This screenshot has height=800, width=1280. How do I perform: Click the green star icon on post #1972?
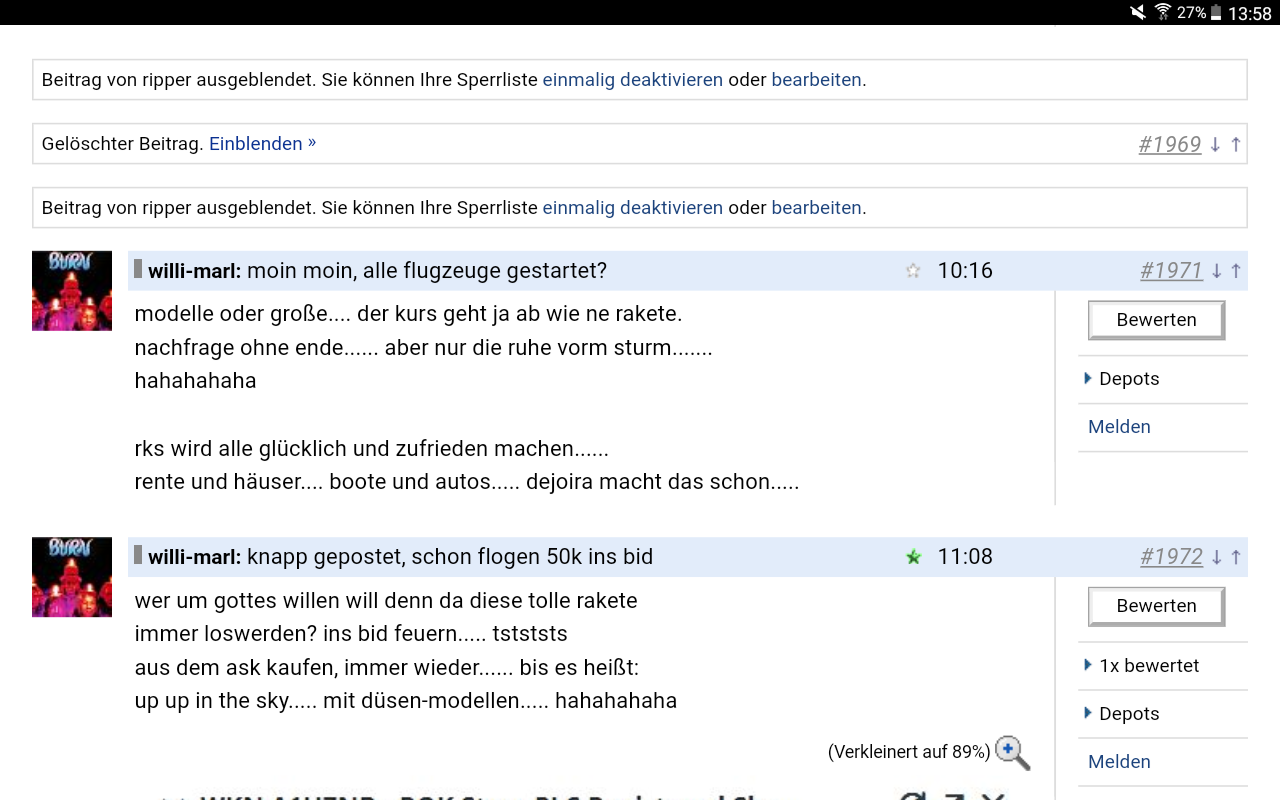click(912, 557)
